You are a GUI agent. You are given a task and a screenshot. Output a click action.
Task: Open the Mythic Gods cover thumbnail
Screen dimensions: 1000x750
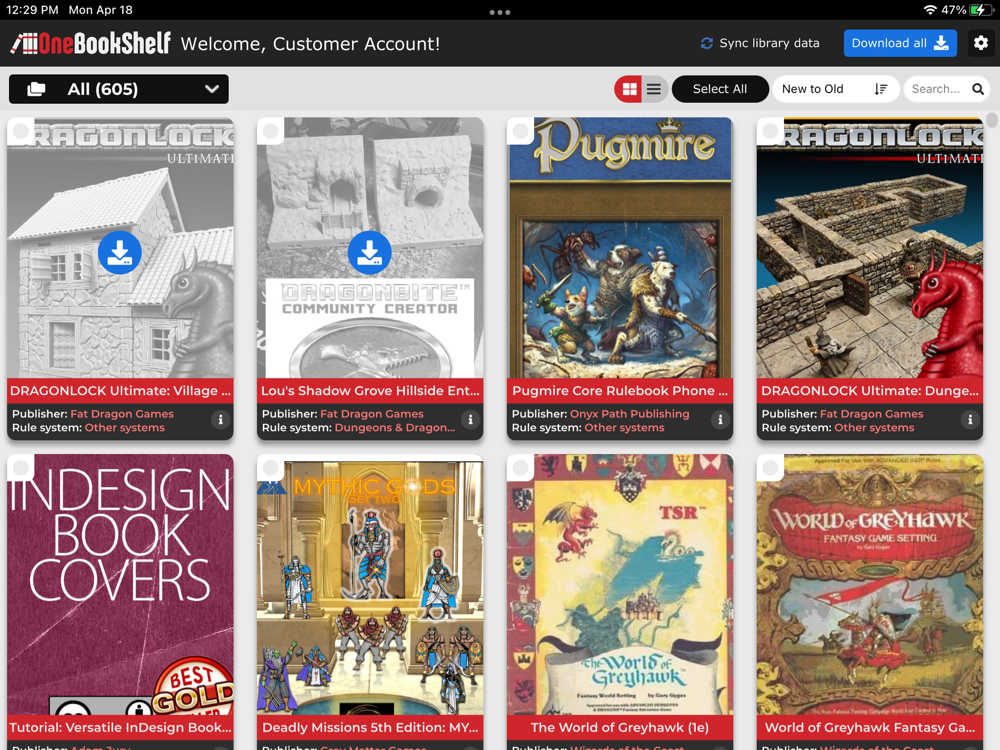[370, 584]
